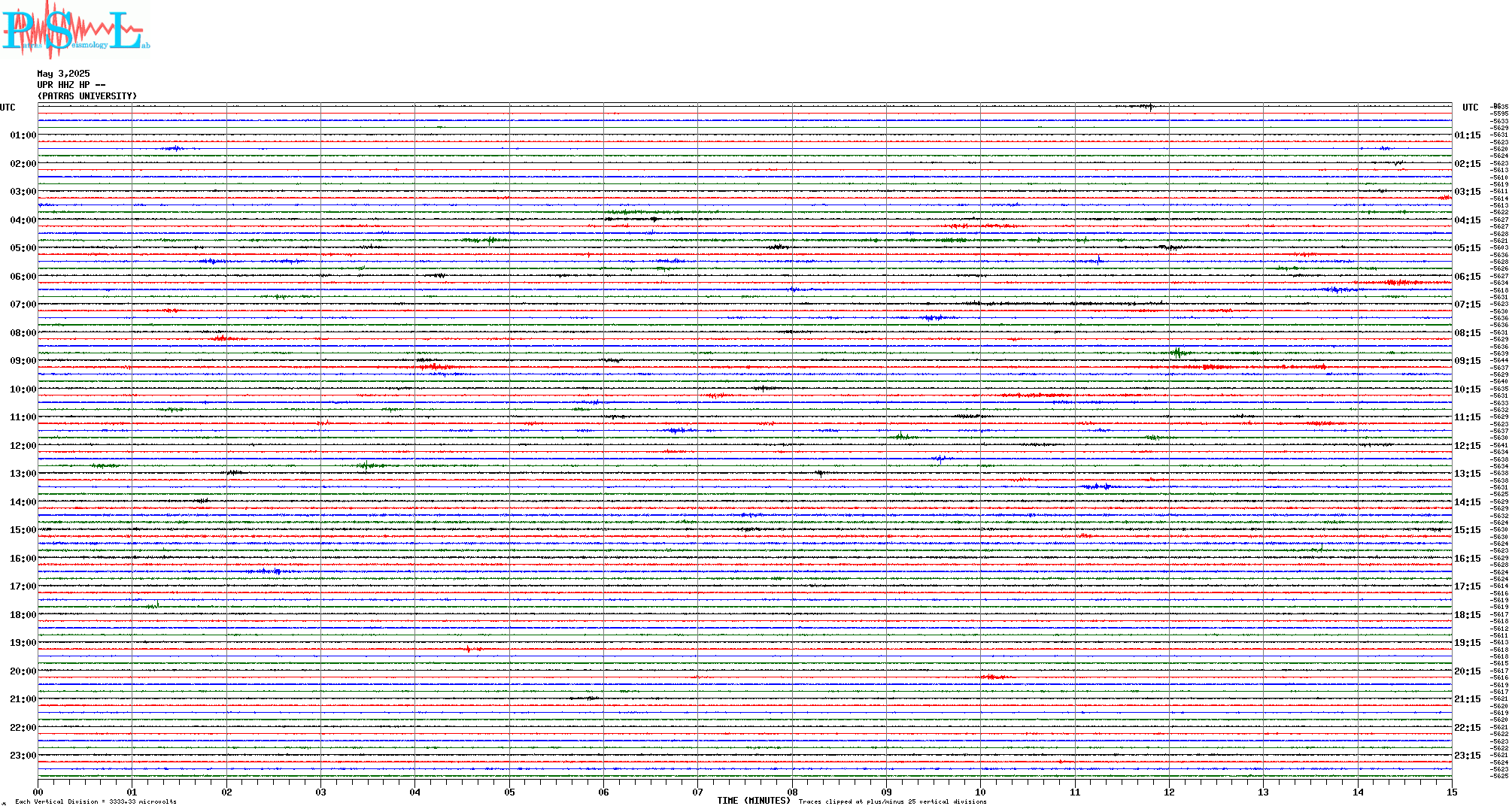Select the 02:00 hour label

point(23,164)
